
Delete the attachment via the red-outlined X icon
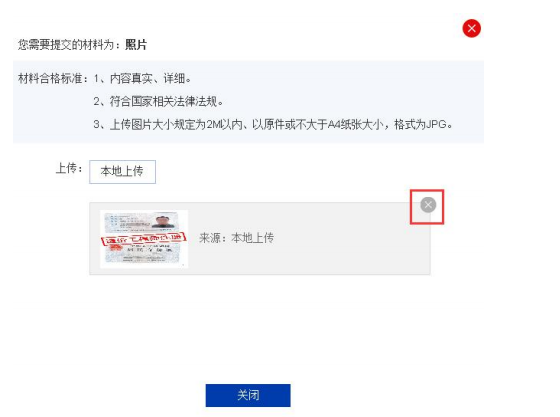[428, 205]
